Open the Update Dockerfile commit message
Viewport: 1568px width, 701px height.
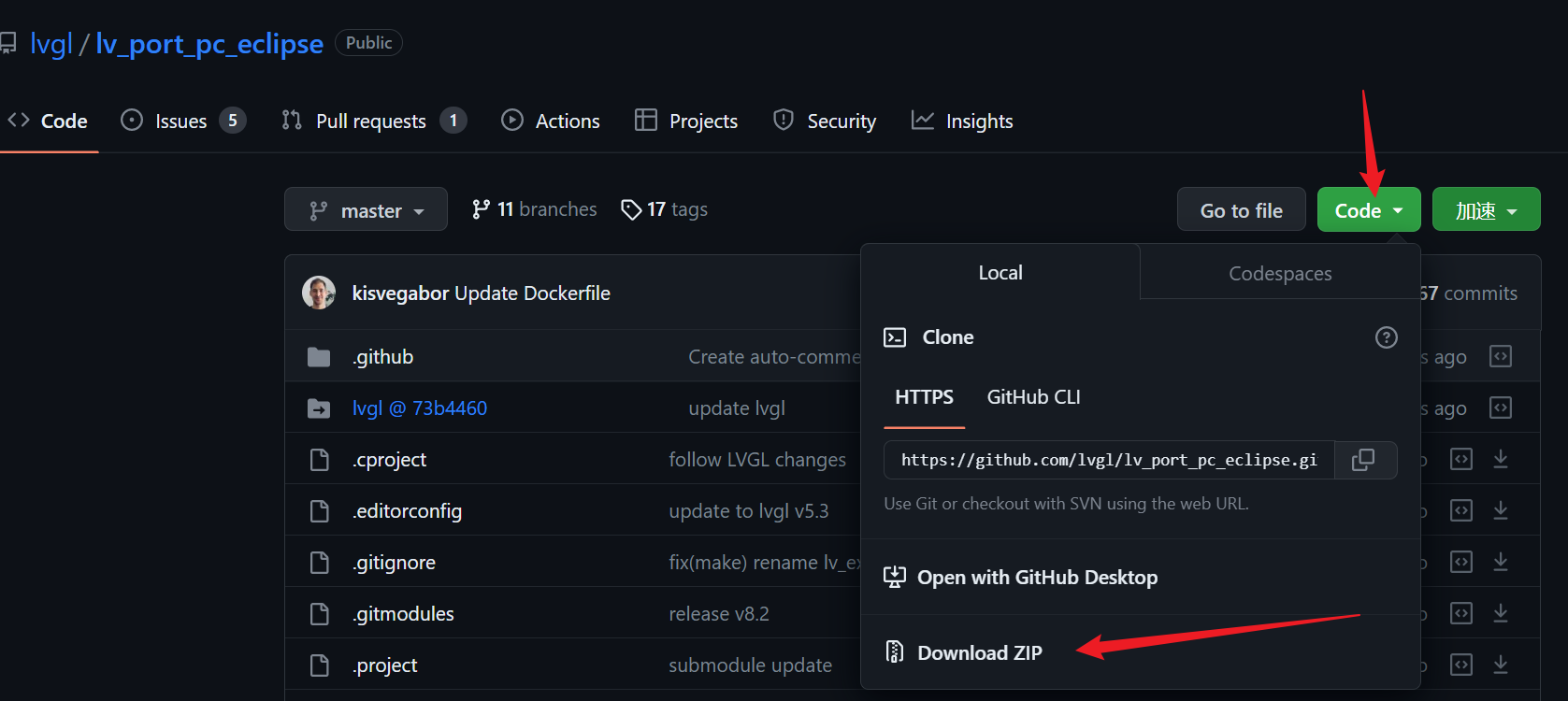[x=532, y=293]
